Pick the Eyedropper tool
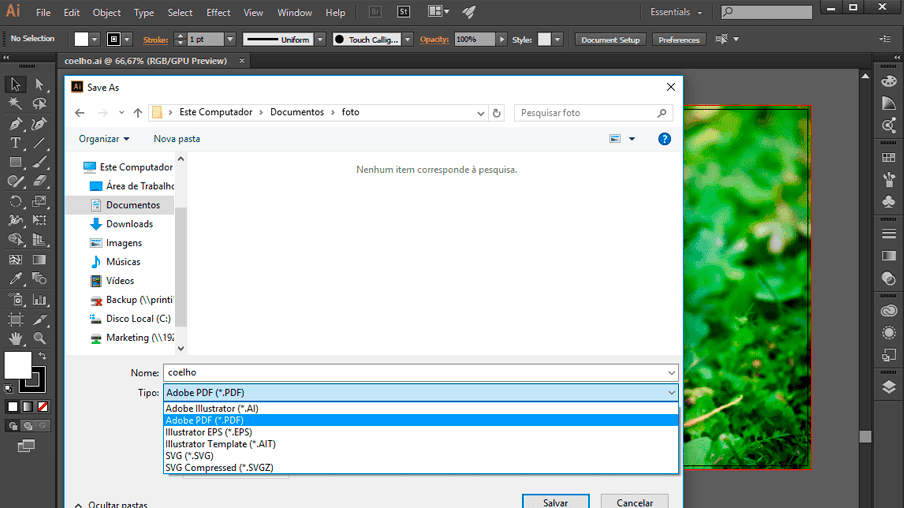Screen dimensions: 904x508 (15, 280)
